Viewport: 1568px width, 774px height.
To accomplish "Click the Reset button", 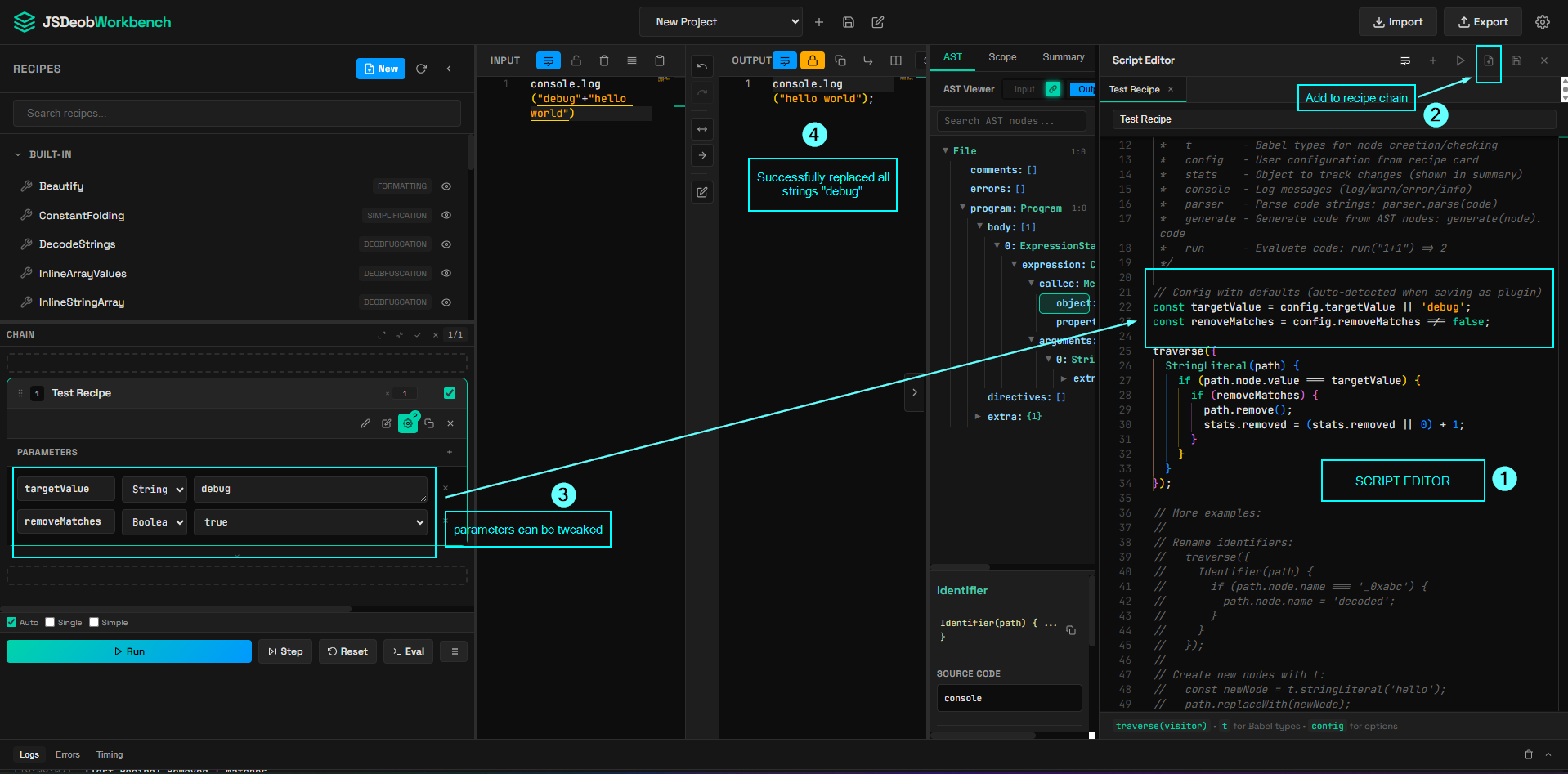I will [x=348, y=651].
